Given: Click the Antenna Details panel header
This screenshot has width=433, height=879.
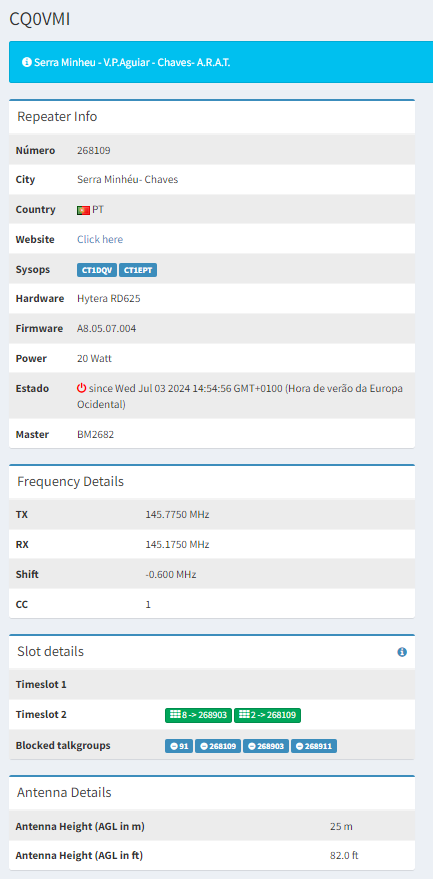Looking at the screenshot, I should click(x=212, y=793).
